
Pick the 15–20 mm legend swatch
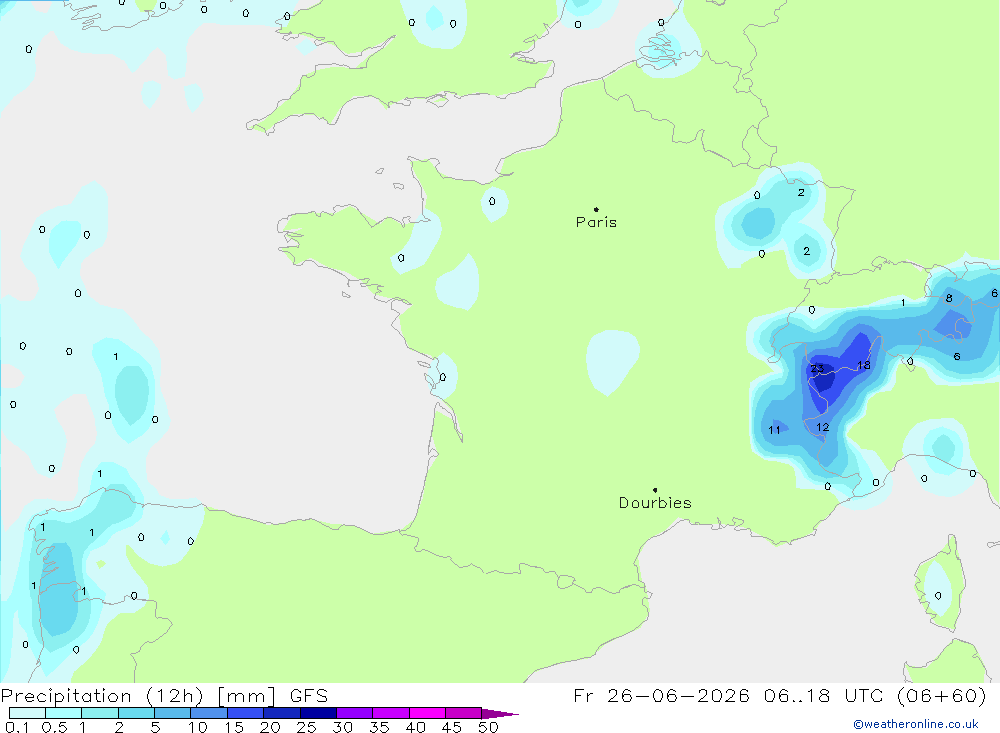tap(246, 713)
